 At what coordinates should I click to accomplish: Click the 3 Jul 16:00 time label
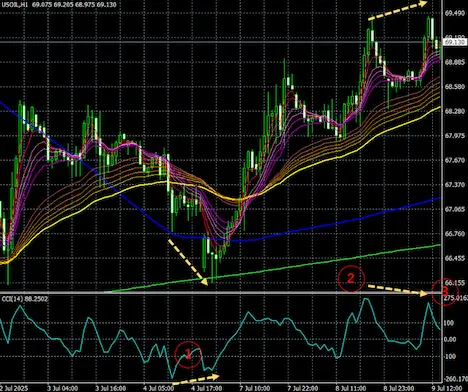pyautogui.click(x=111, y=388)
